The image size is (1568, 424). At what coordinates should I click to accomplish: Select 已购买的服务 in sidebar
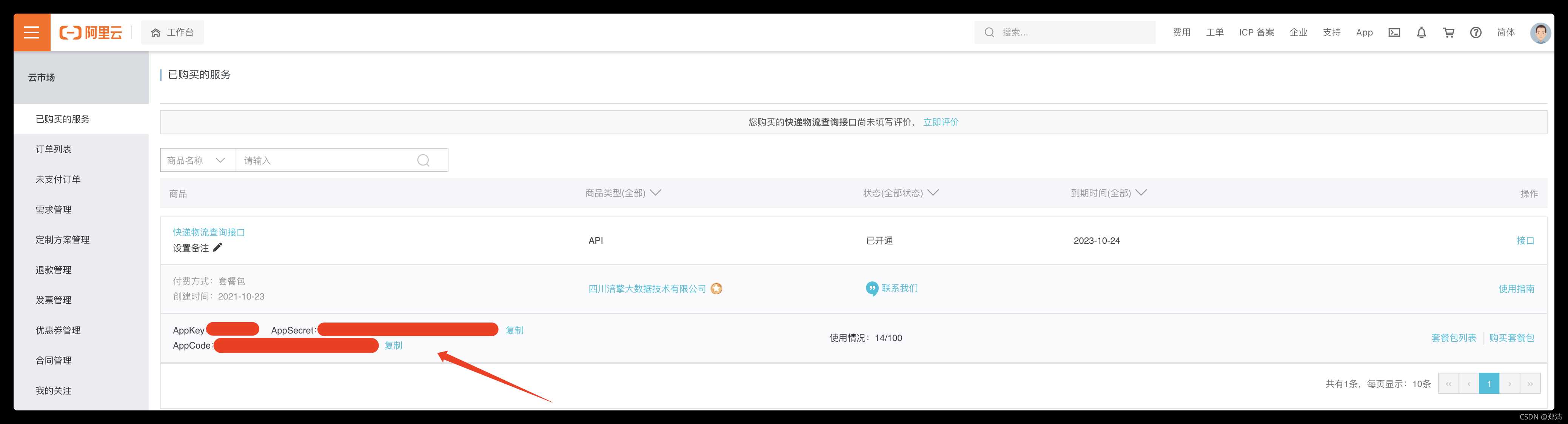pyautogui.click(x=81, y=119)
